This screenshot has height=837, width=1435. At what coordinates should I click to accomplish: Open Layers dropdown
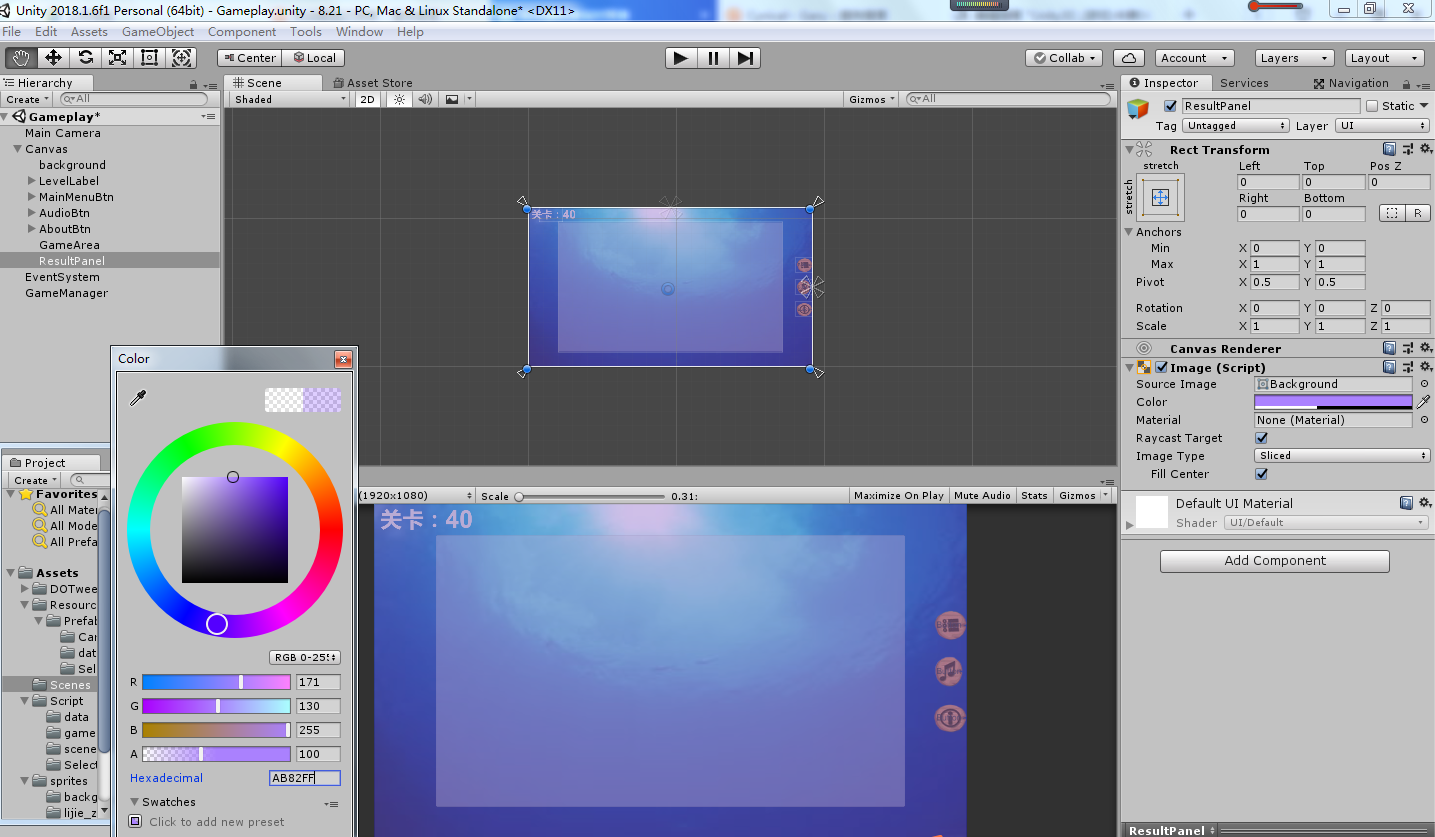(x=1294, y=58)
